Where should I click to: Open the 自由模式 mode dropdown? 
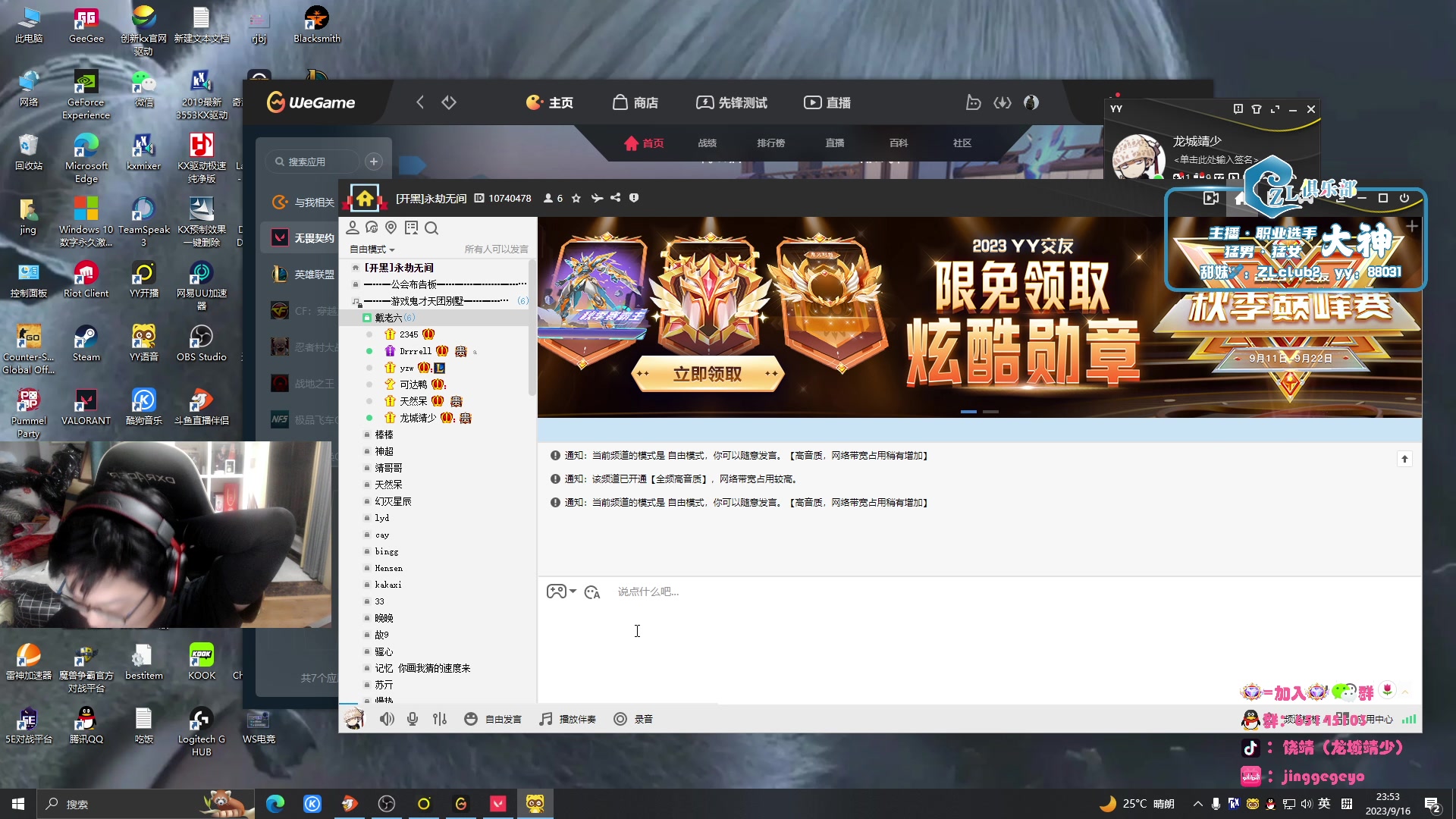click(372, 249)
